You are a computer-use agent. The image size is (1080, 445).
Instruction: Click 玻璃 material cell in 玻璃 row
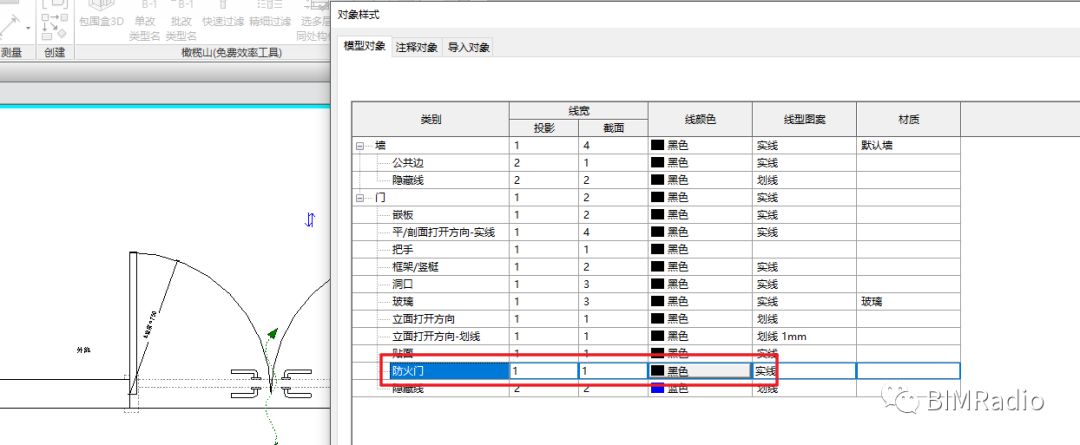click(908, 301)
